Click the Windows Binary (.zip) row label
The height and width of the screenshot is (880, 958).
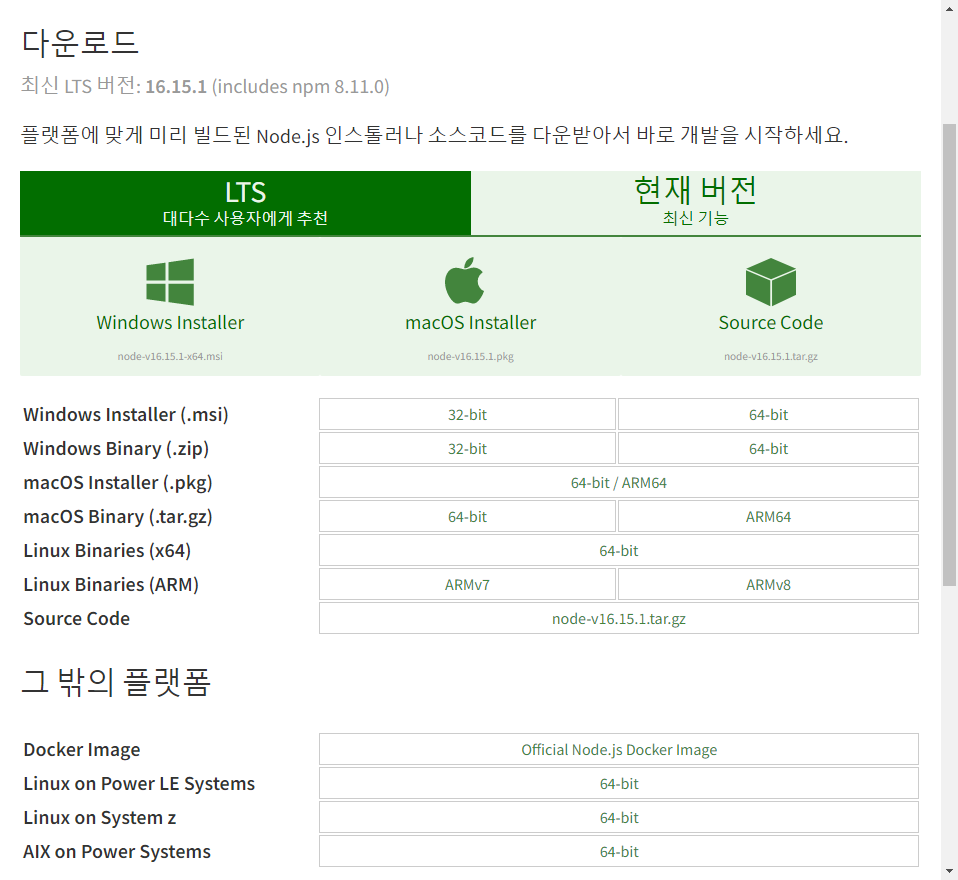pos(116,449)
